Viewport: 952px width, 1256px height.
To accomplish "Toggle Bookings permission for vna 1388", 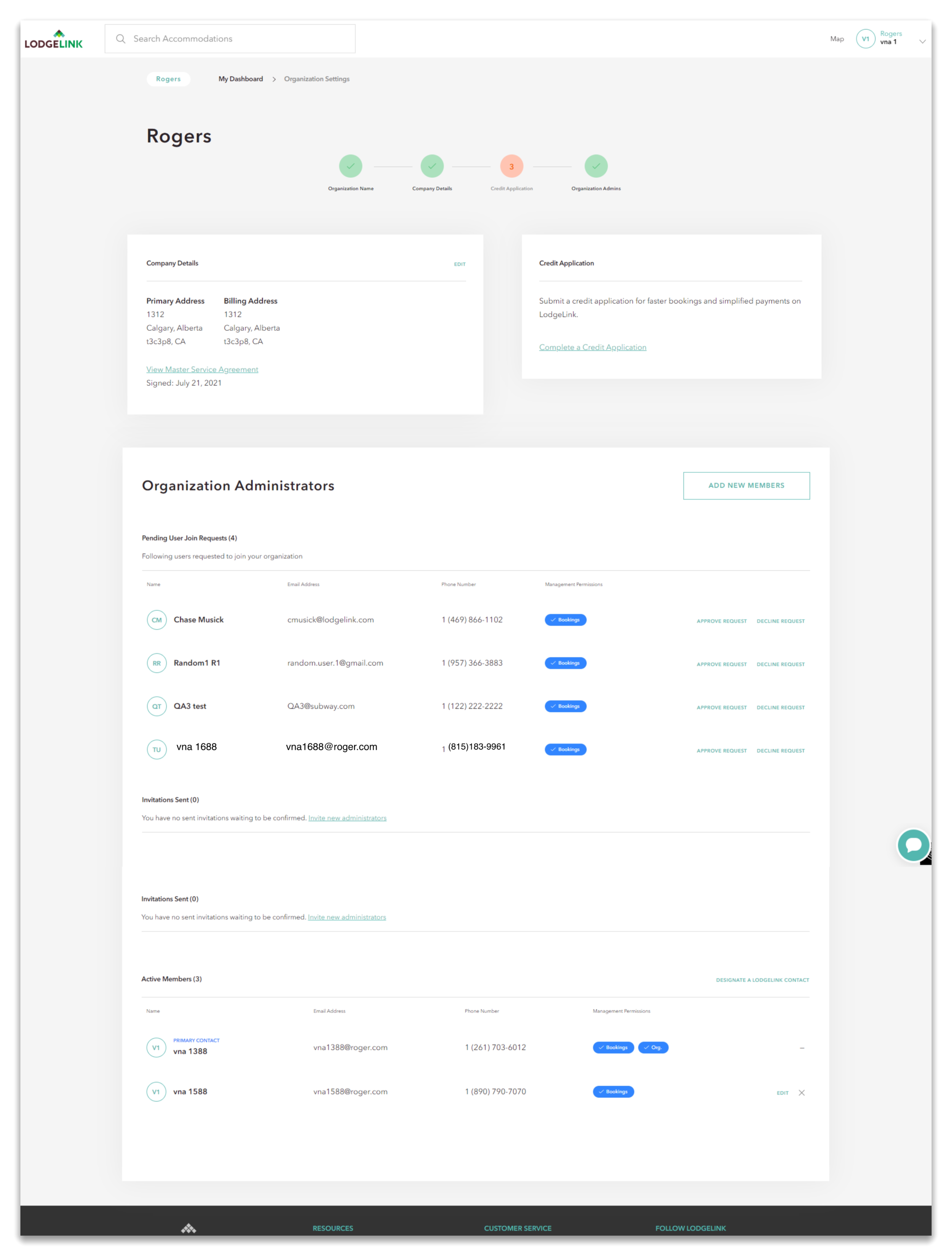I will click(x=613, y=1048).
